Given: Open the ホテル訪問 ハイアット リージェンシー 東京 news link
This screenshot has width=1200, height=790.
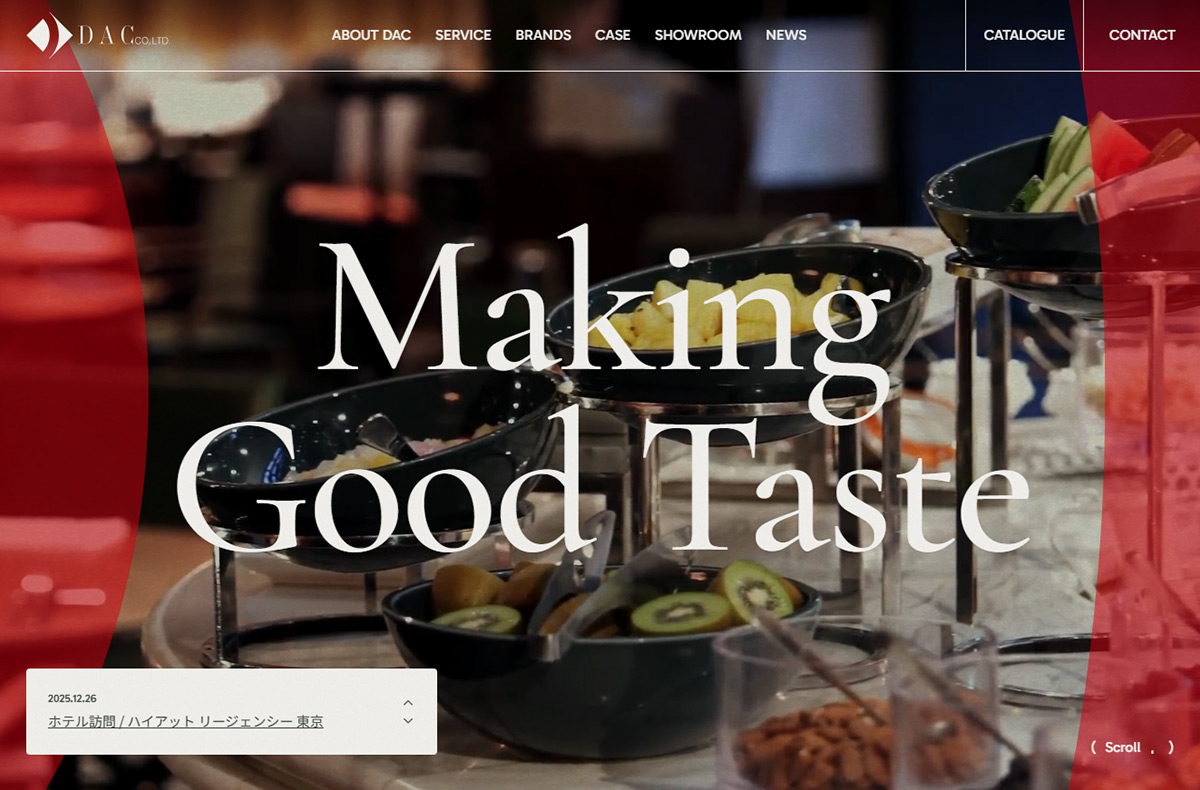Looking at the screenshot, I should pos(186,721).
